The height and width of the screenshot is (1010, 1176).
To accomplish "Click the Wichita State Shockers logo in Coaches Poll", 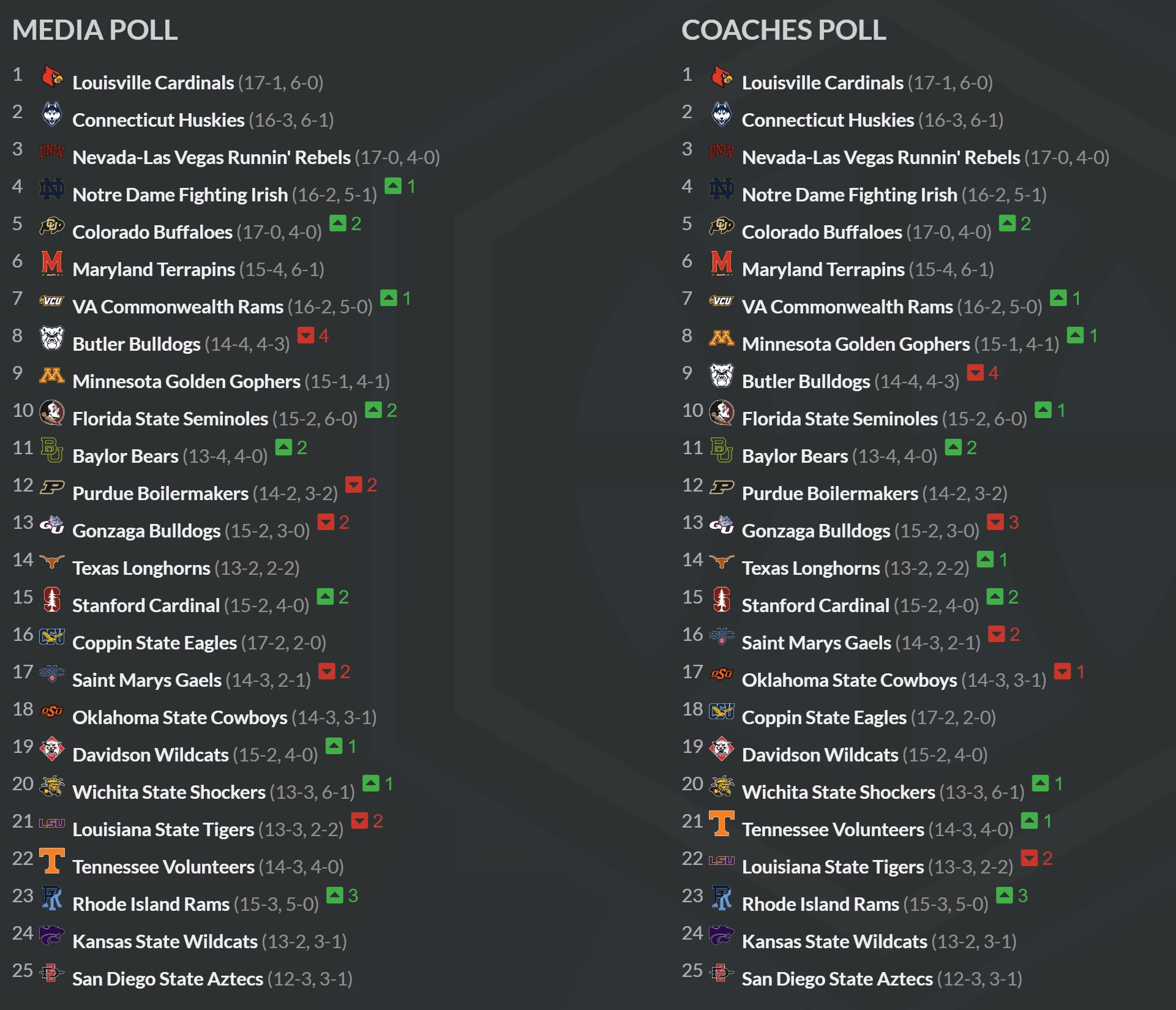I will click(722, 787).
